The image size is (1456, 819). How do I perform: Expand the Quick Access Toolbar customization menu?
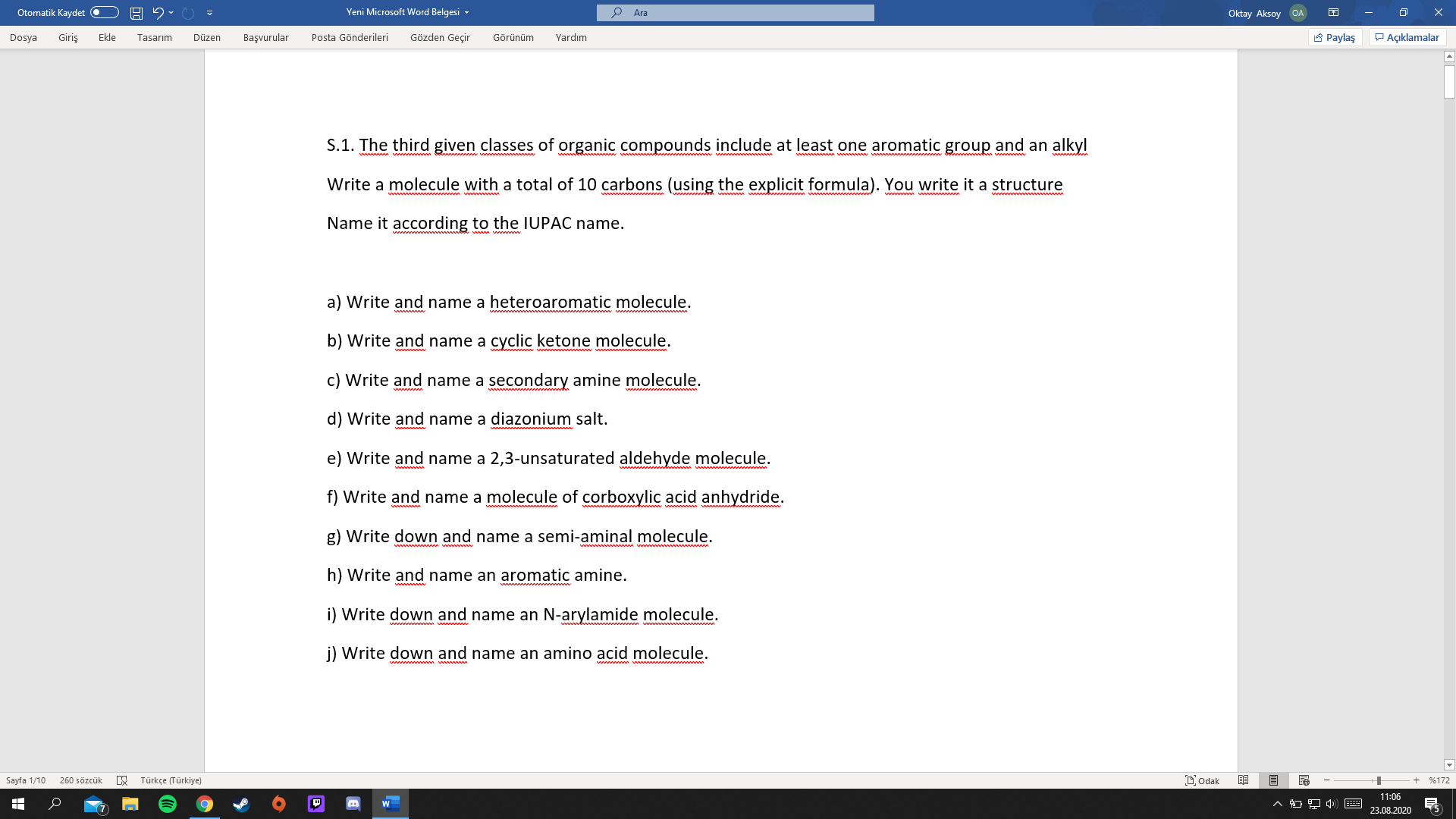tap(209, 13)
